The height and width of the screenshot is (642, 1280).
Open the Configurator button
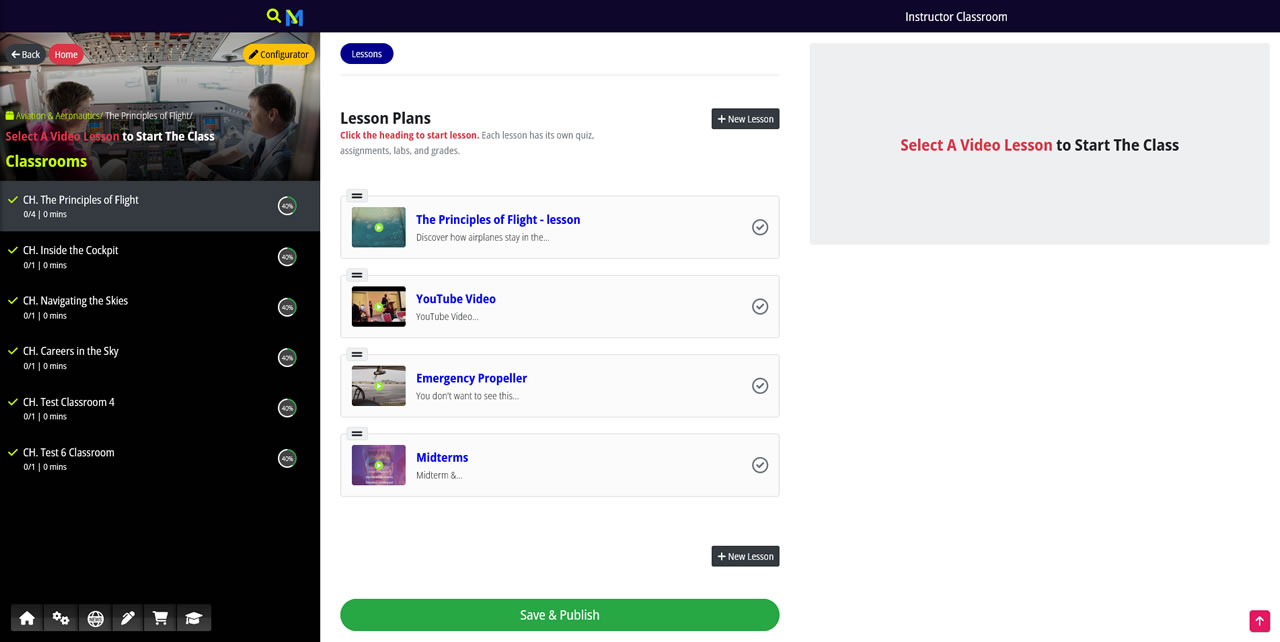tap(279, 54)
